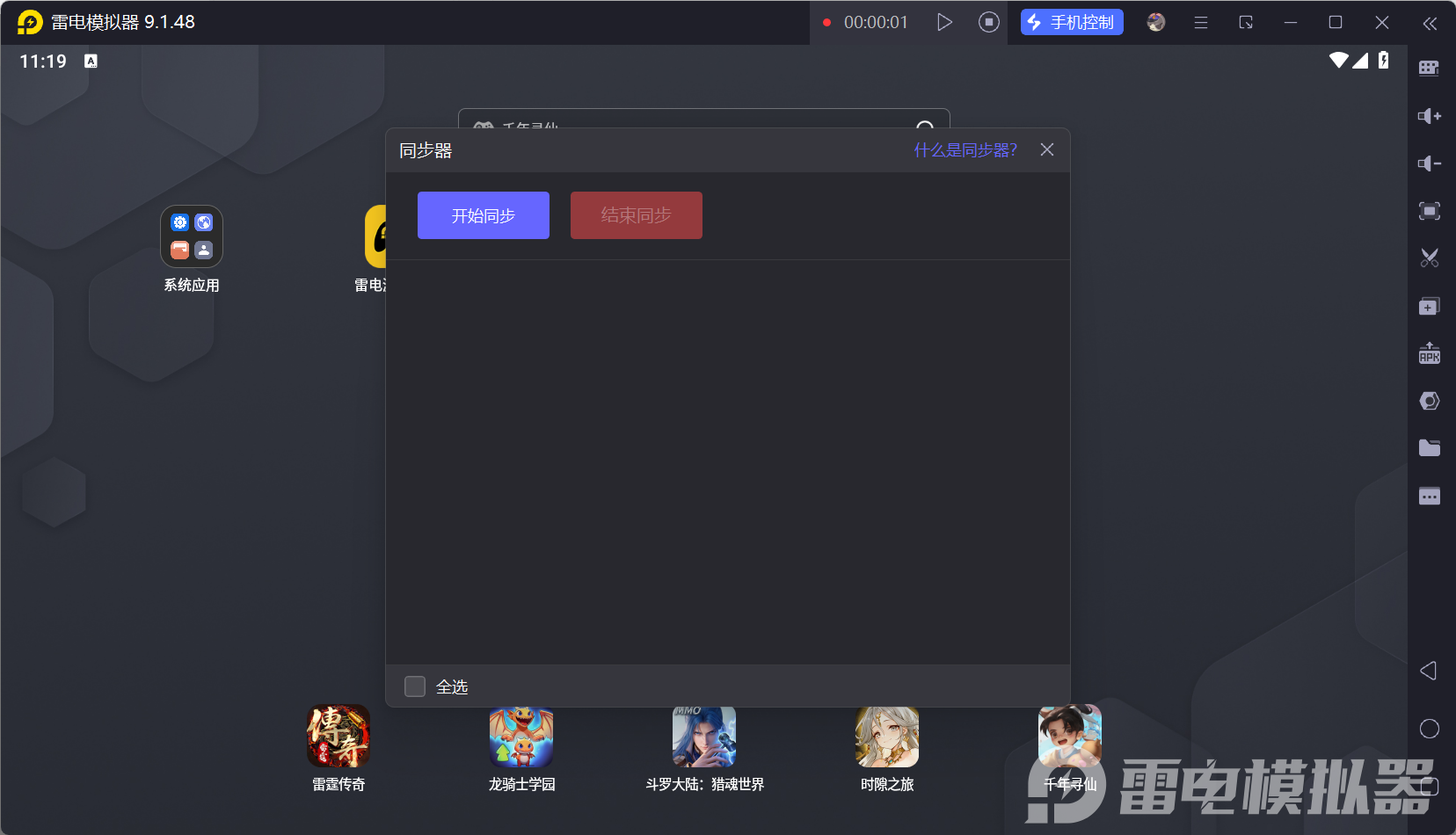Click the 开始同步 button
The width and height of the screenshot is (1456, 835).
[x=484, y=215]
